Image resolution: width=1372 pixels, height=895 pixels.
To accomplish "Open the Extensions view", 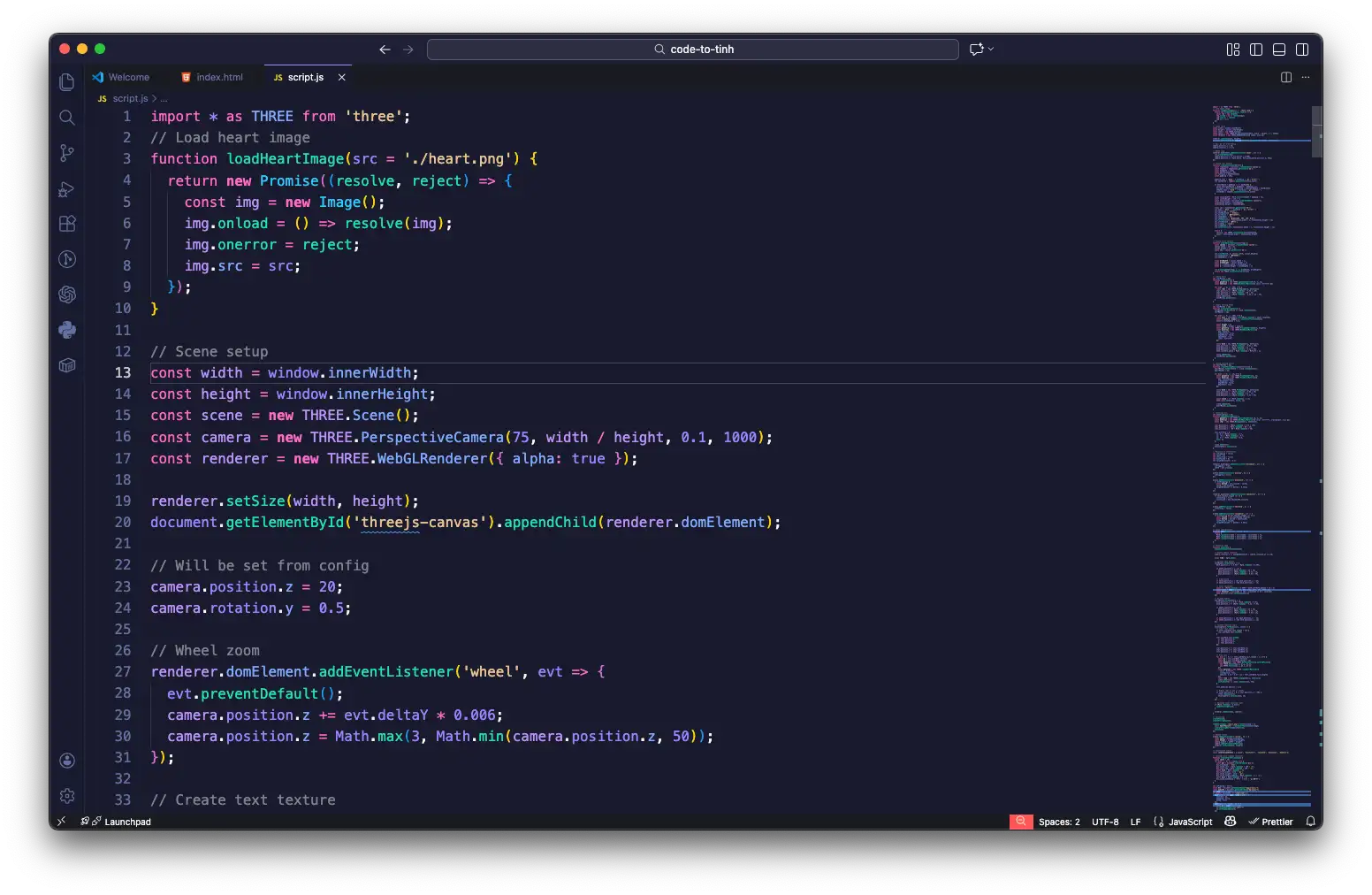I will (67, 224).
